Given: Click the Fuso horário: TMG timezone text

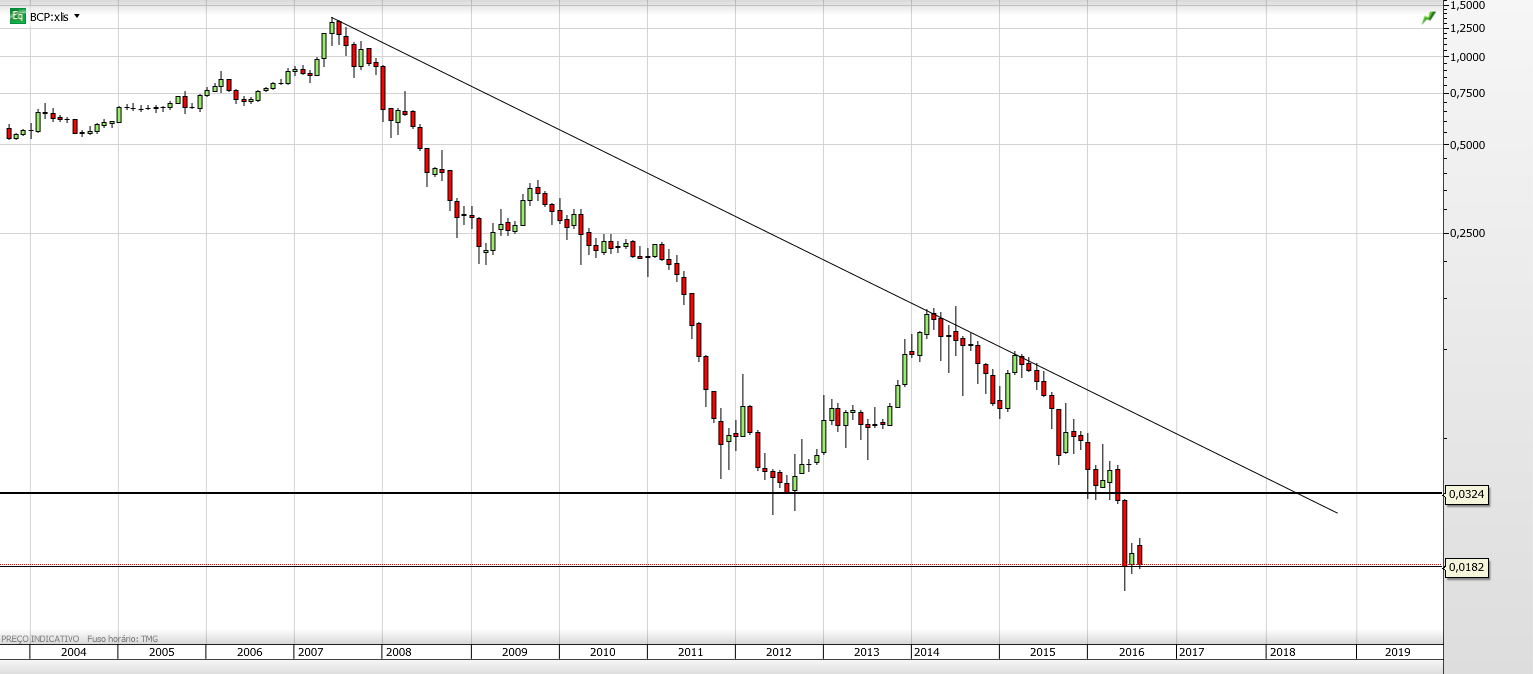Looking at the screenshot, I should [x=123, y=638].
